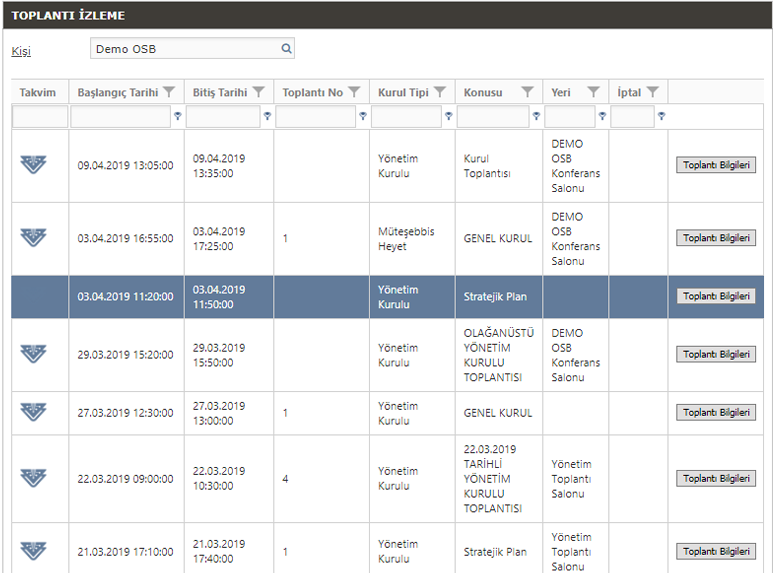Open filter icon on Toplantı No header
The image size is (776, 573).
coord(353,92)
